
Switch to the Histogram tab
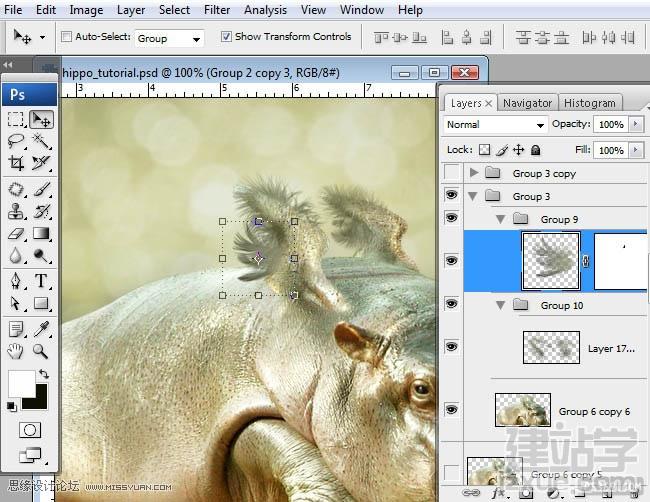589,103
